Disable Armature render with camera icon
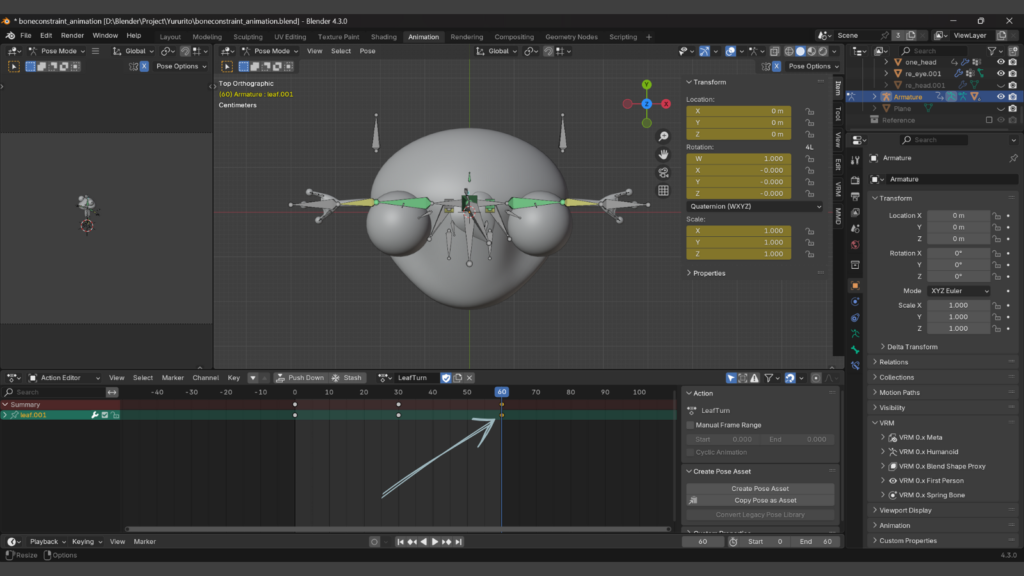 click(x=1013, y=97)
